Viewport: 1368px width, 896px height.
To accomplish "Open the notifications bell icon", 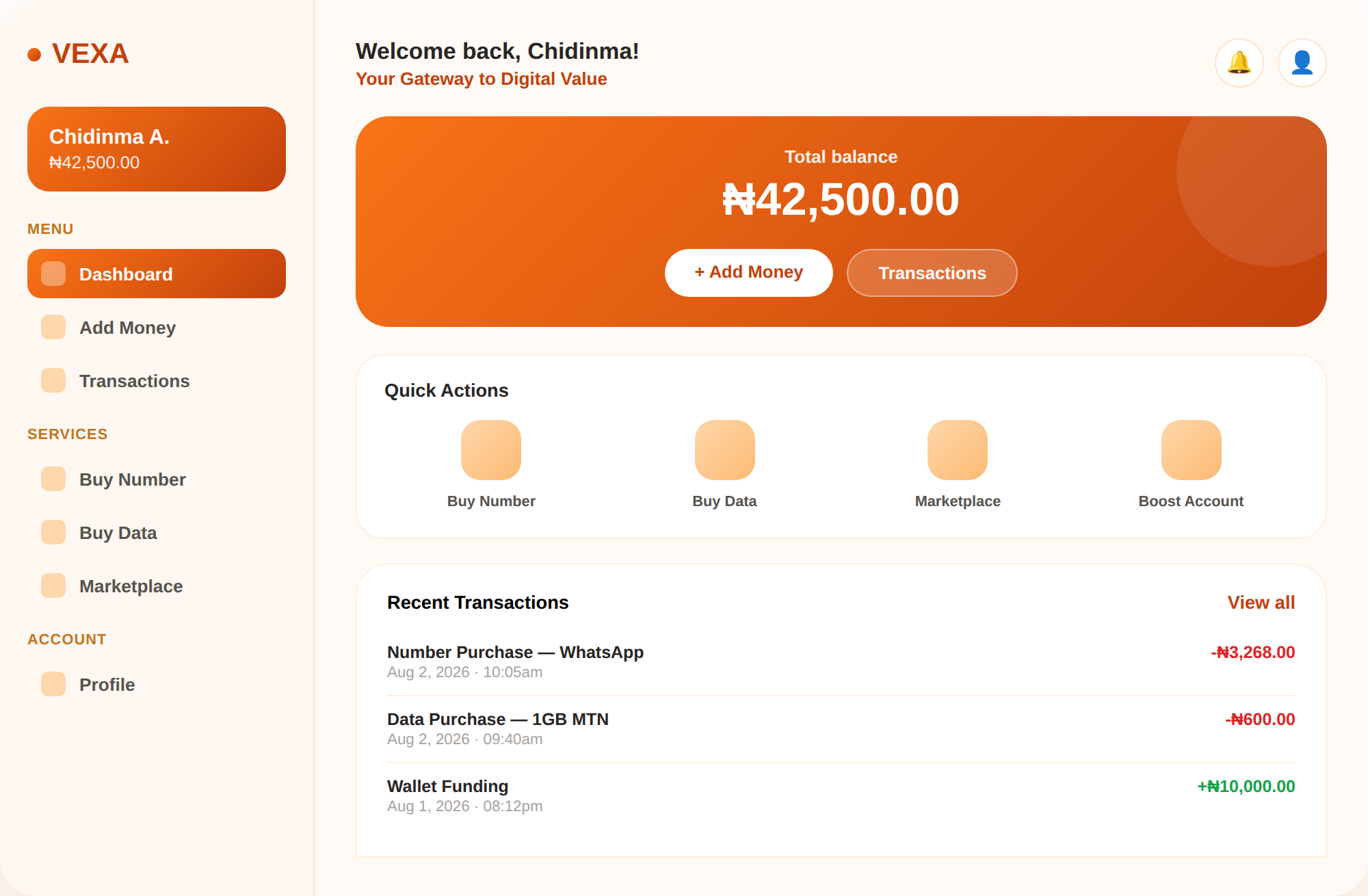I will [1239, 63].
